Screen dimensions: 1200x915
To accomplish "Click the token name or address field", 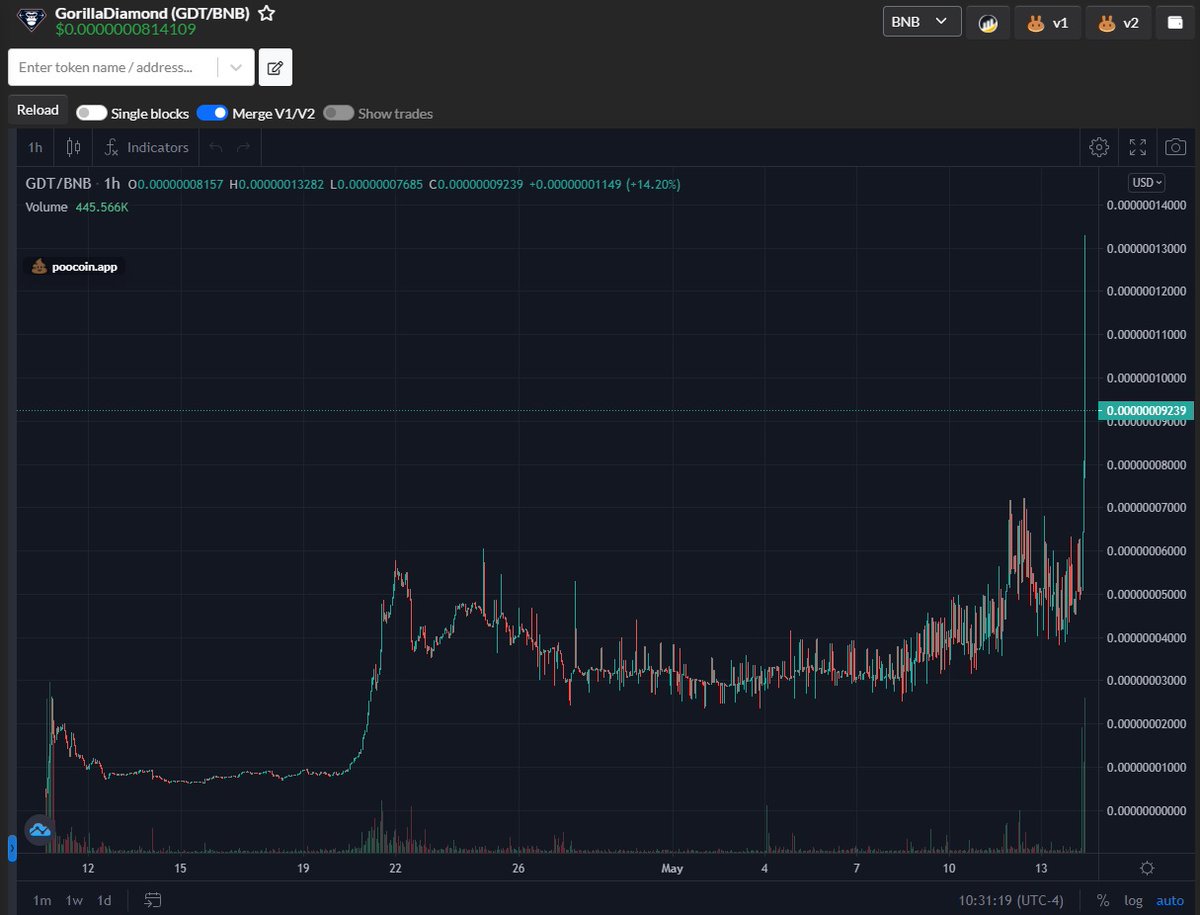I will (114, 67).
